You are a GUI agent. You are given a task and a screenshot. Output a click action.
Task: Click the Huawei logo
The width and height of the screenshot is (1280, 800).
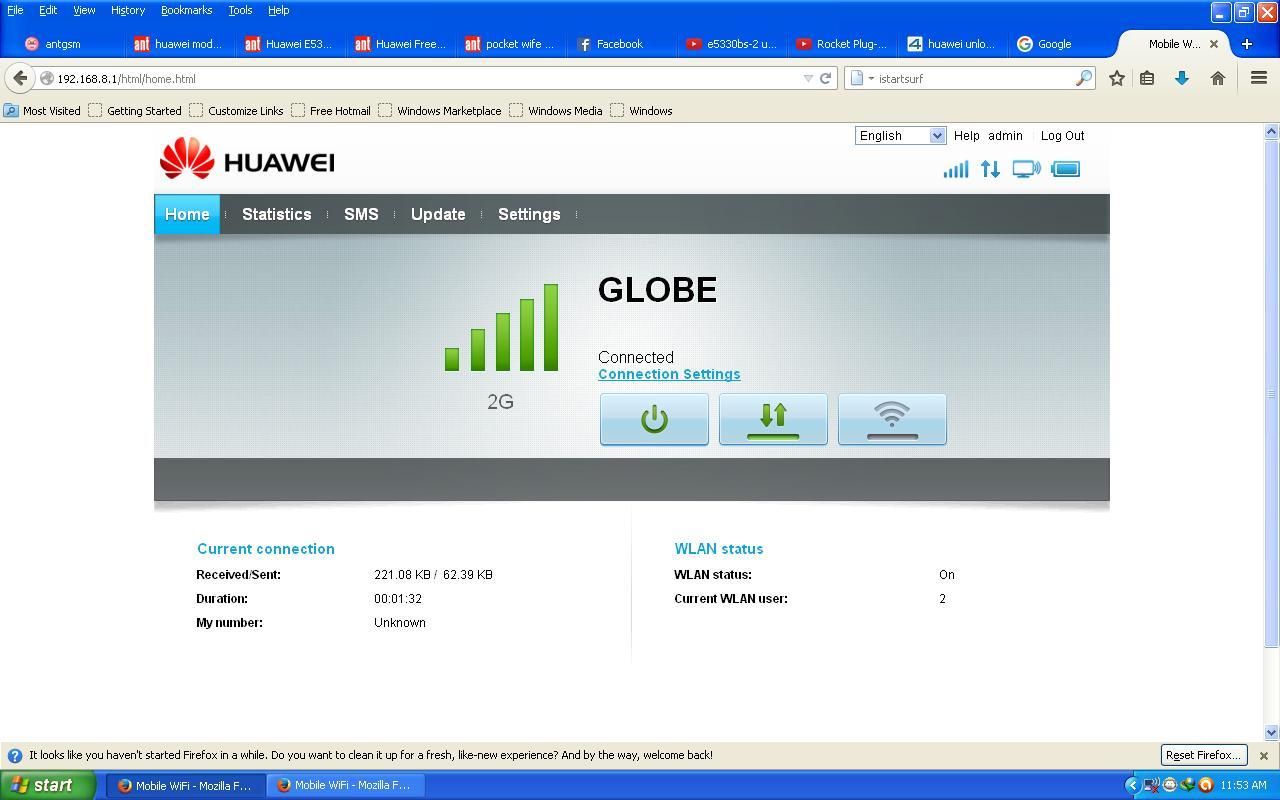click(247, 160)
